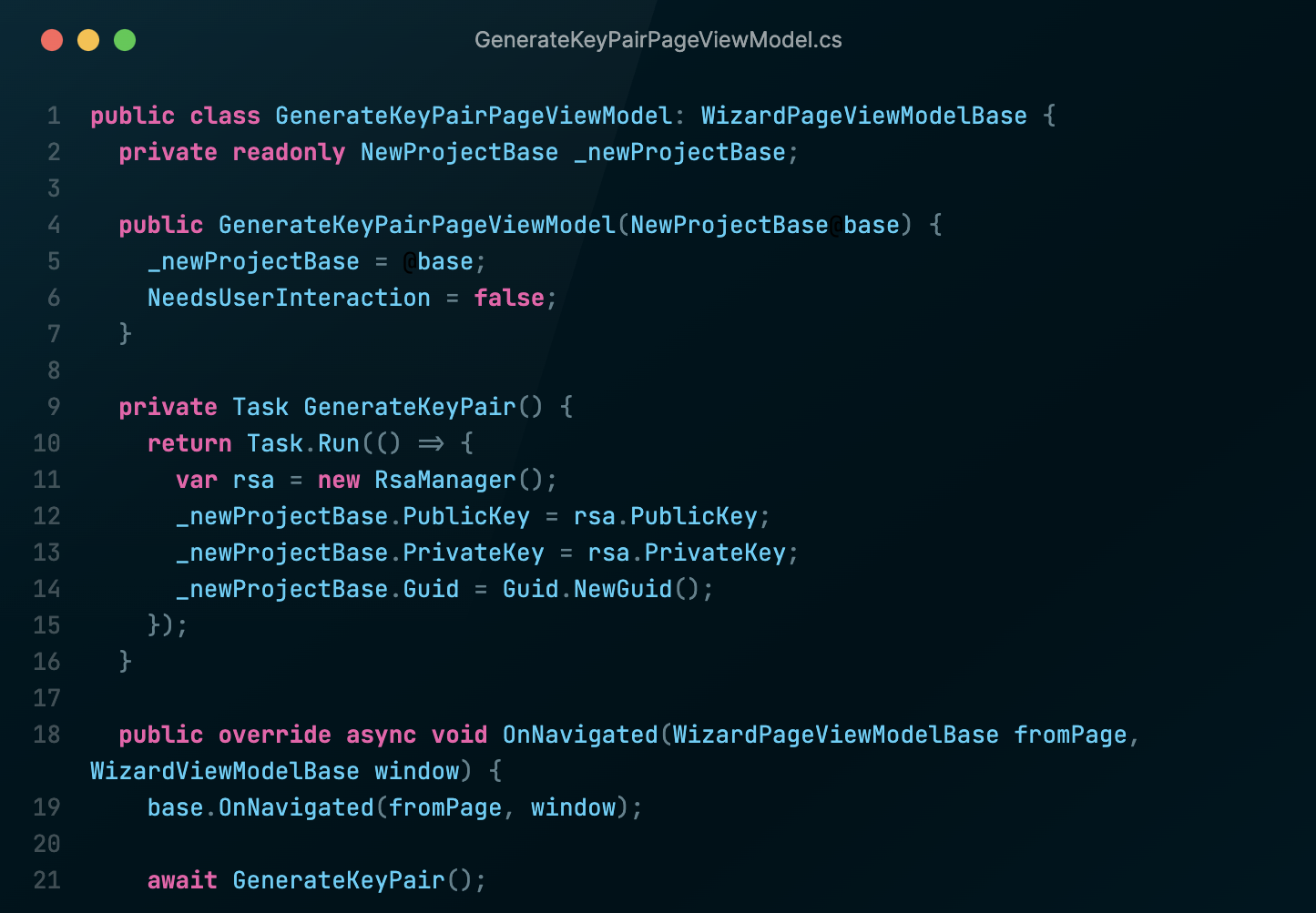The width and height of the screenshot is (1316, 913).
Task: Click the 'await' keyword on line 21
Action: (x=182, y=880)
